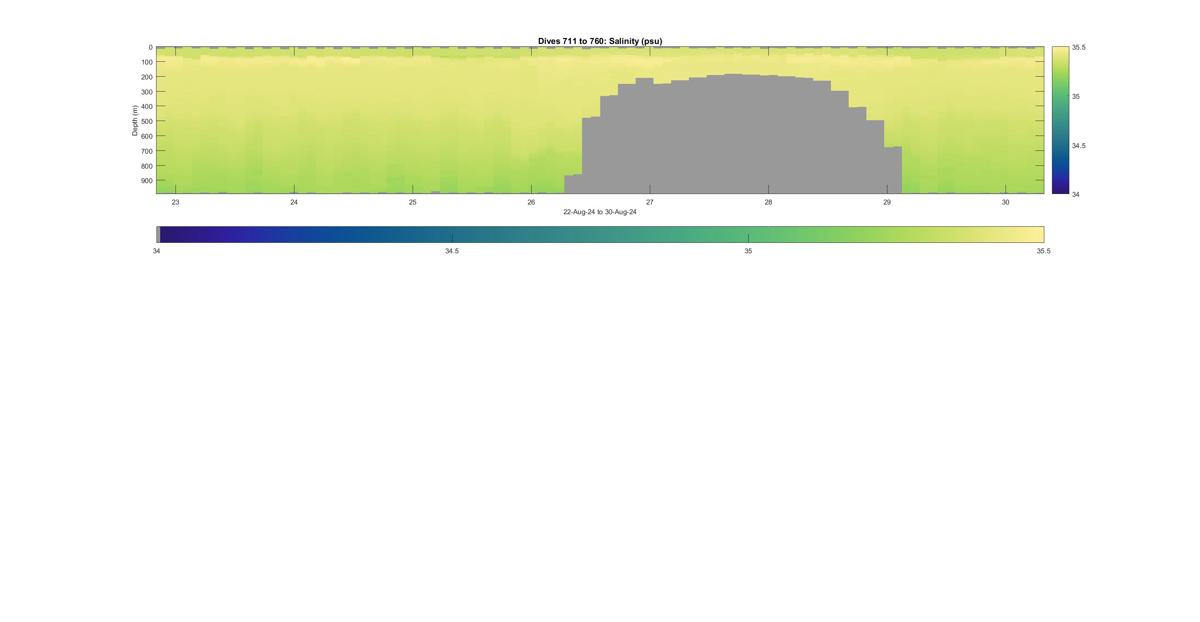Image resolution: width=1200 pixels, height=622 pixels.
Task: Click x-axis tick label "30"
Action: click(1005, 202)
